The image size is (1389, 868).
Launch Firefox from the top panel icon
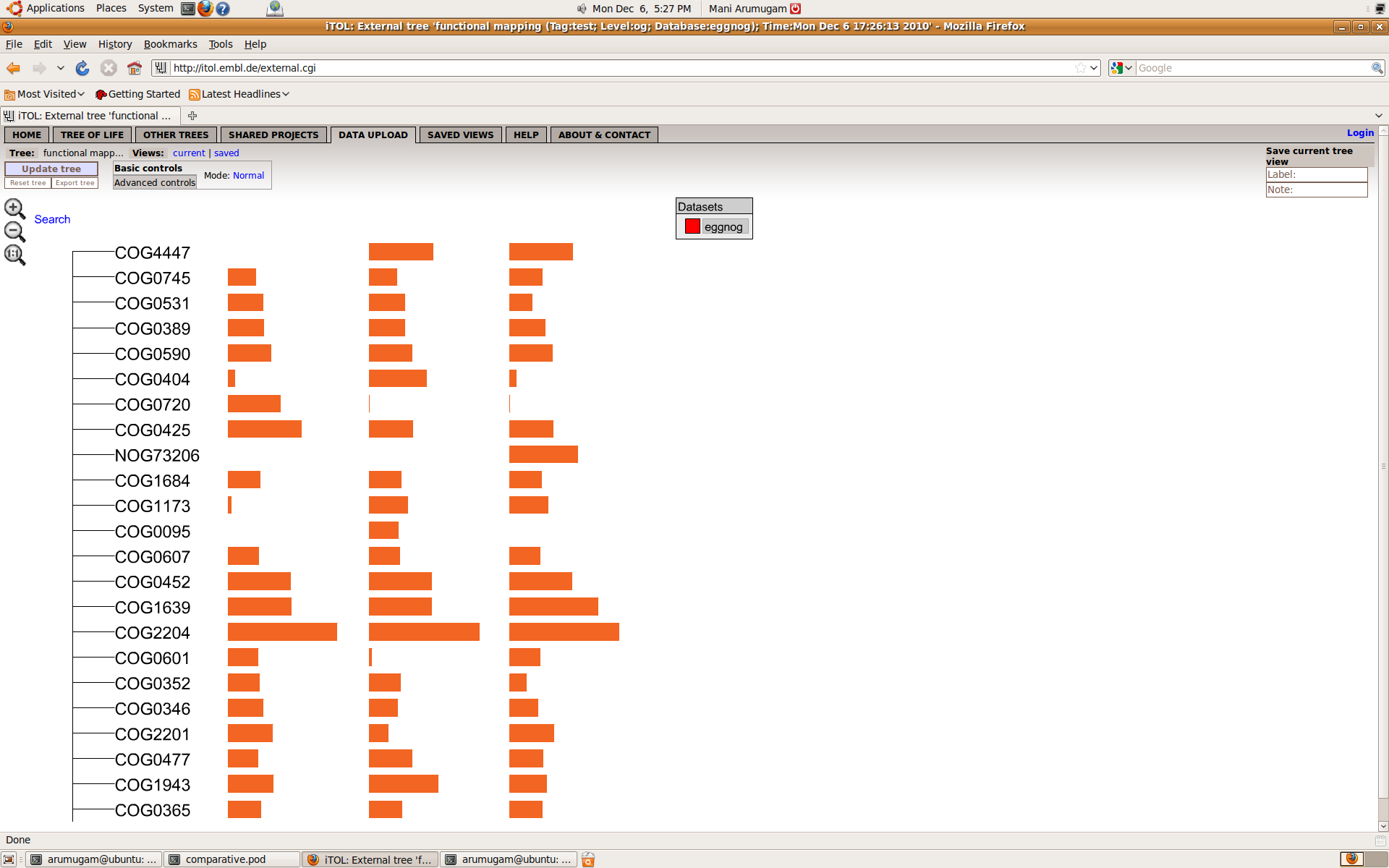point(205,9)
